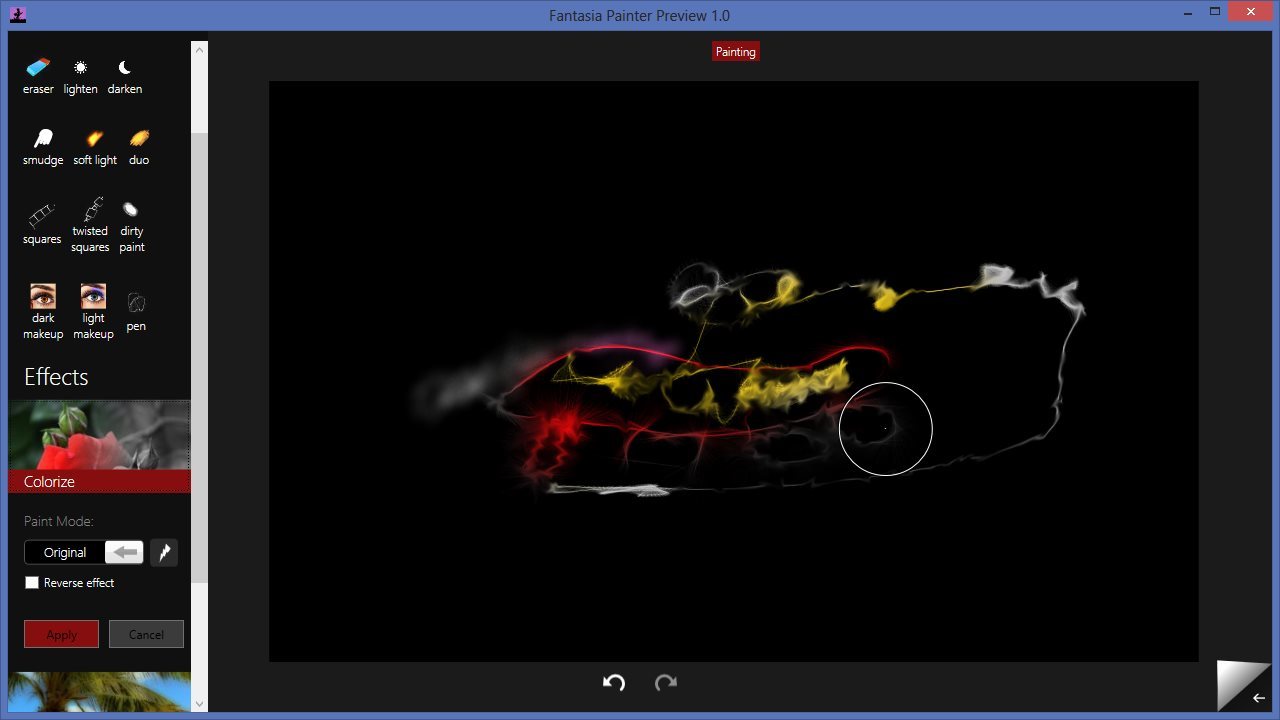This screenshot has width=1280, height=720.
Task: Pick the smudge tool
Action: pyautogui.click(x=43, y=146)
